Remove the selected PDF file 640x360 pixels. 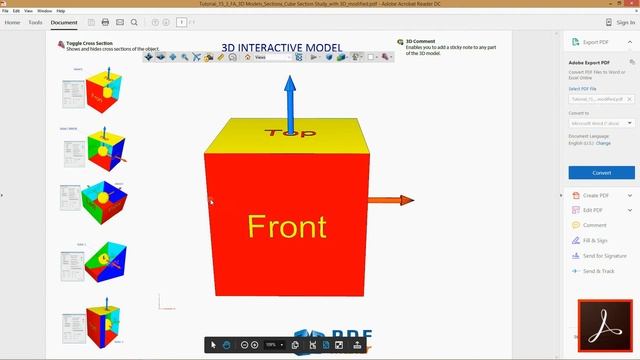pyautogui.click(x=629, y=99)
